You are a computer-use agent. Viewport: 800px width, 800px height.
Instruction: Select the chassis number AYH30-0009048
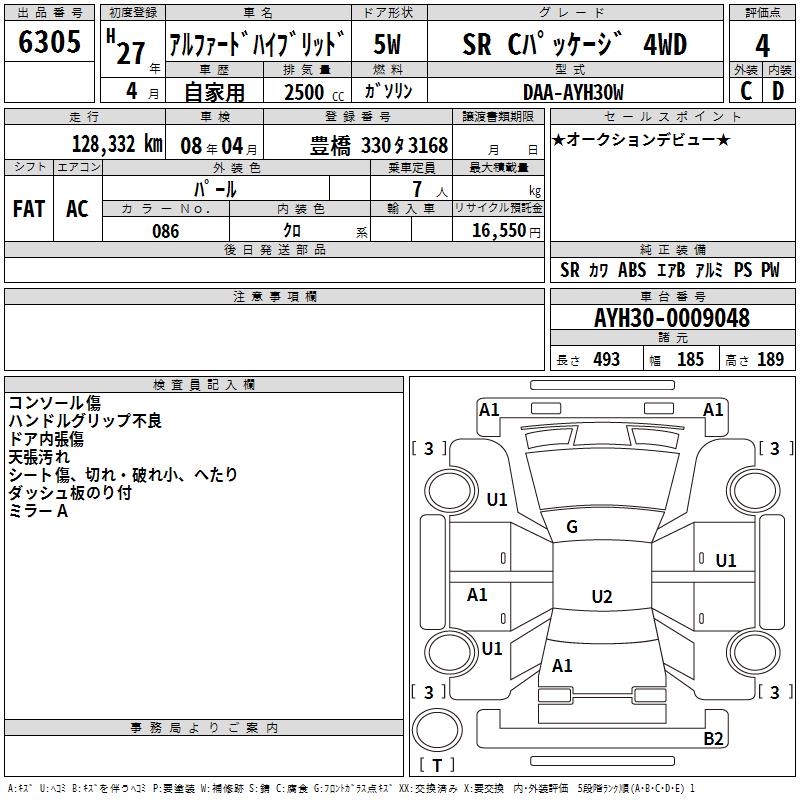pos(671,318)
